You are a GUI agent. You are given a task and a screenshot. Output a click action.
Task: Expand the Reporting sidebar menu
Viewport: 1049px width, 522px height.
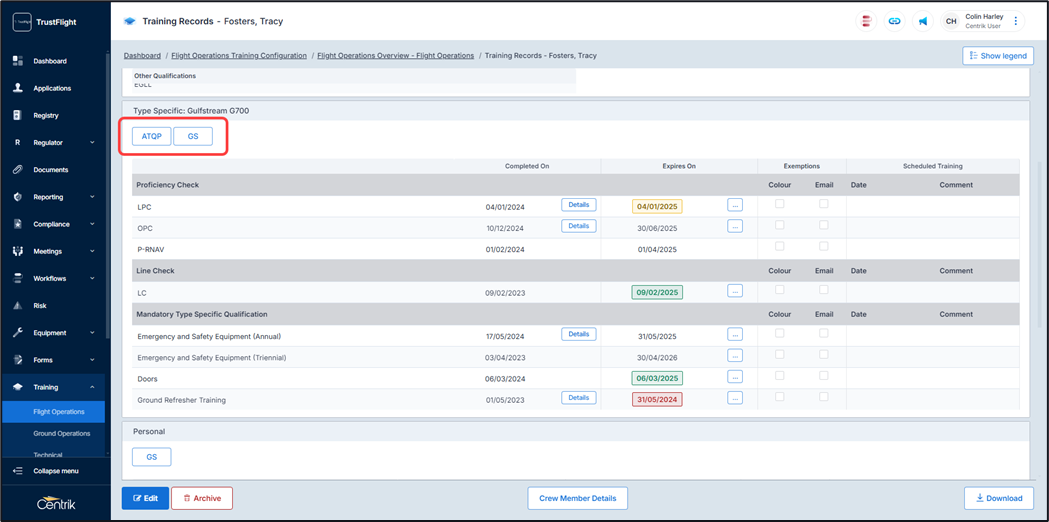tap(55, 197)
